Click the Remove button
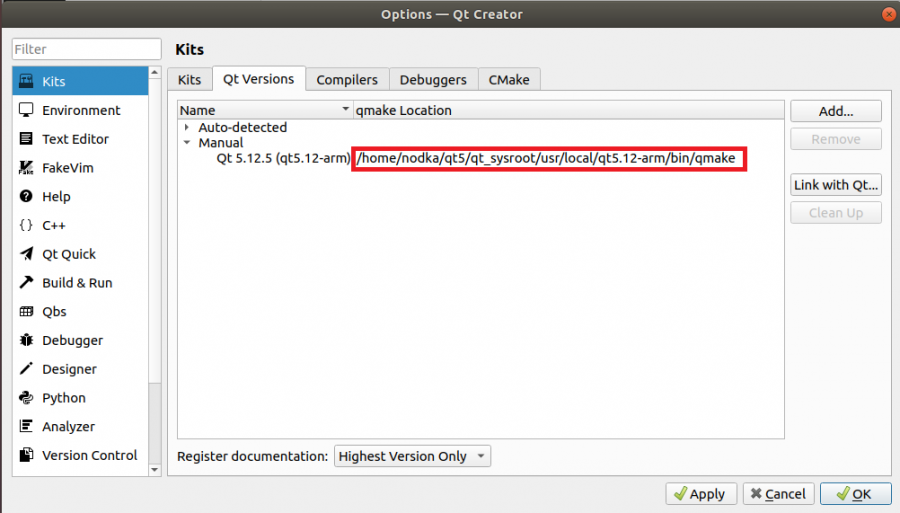Image resolution: width=900 pixels, height=513 pixels. (x=836, y=139)
